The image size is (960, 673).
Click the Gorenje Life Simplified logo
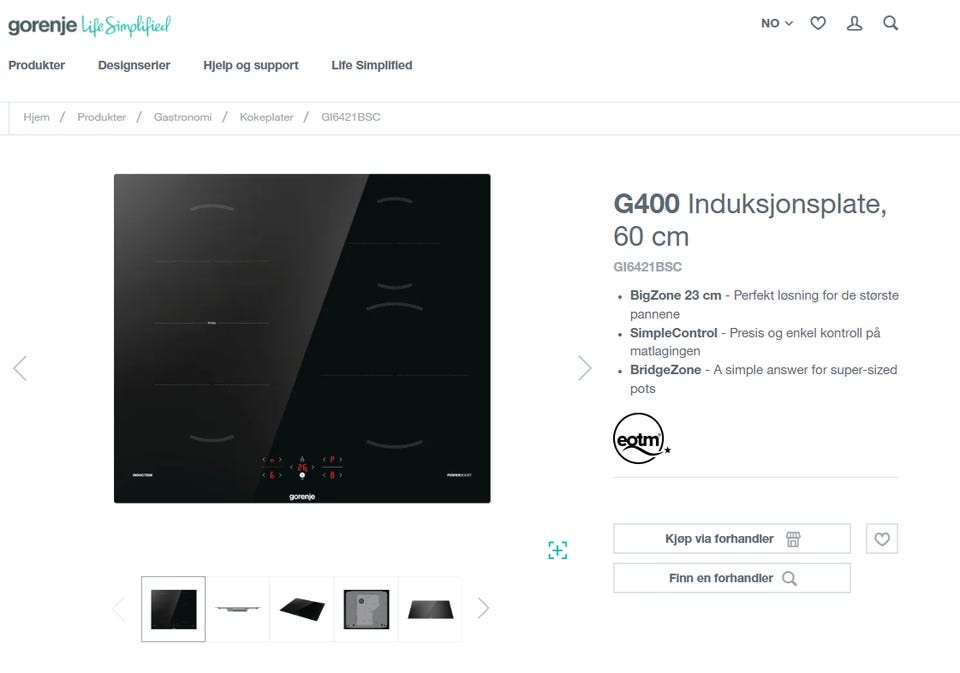89,25
